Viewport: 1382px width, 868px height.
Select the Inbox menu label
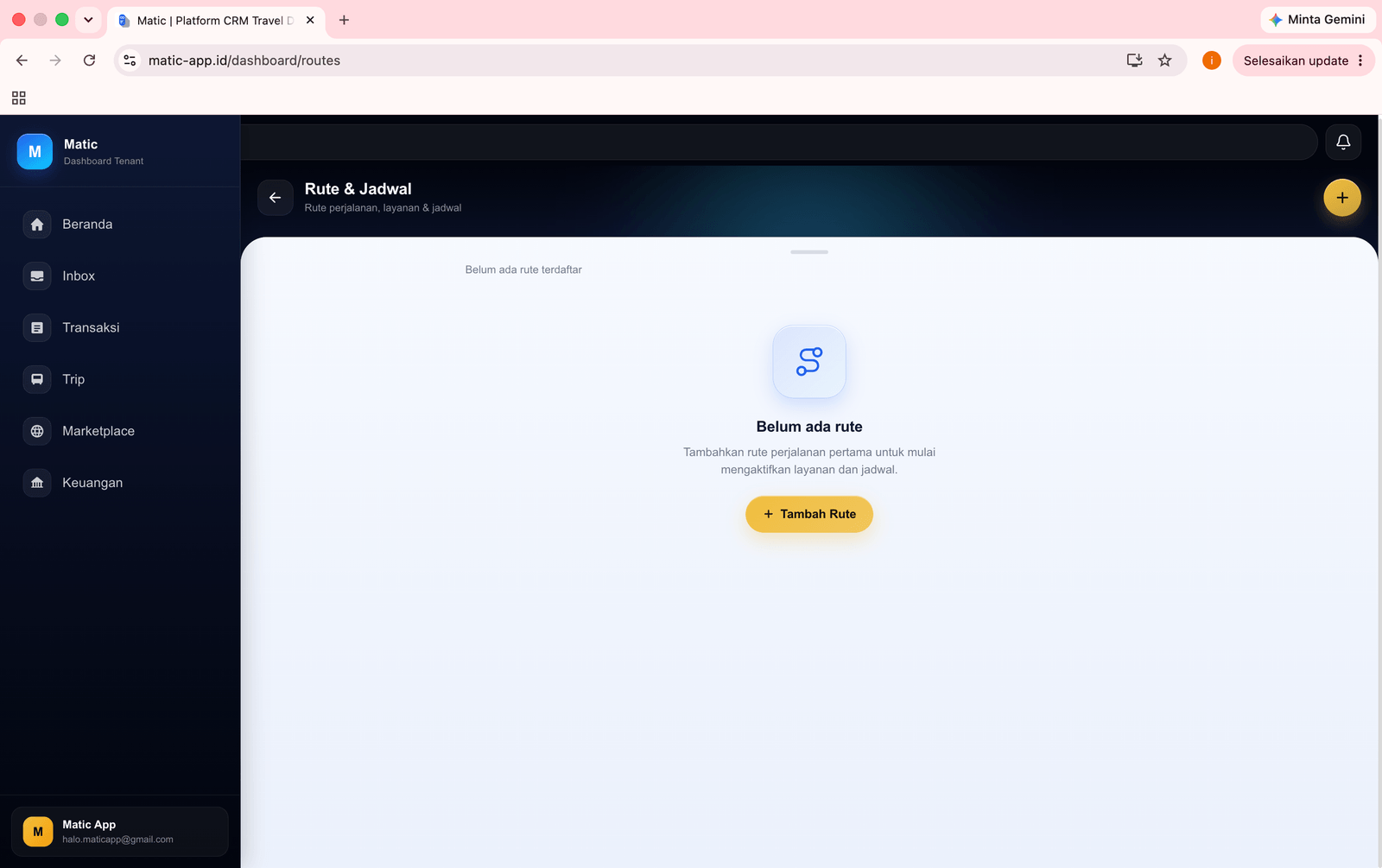79,276
